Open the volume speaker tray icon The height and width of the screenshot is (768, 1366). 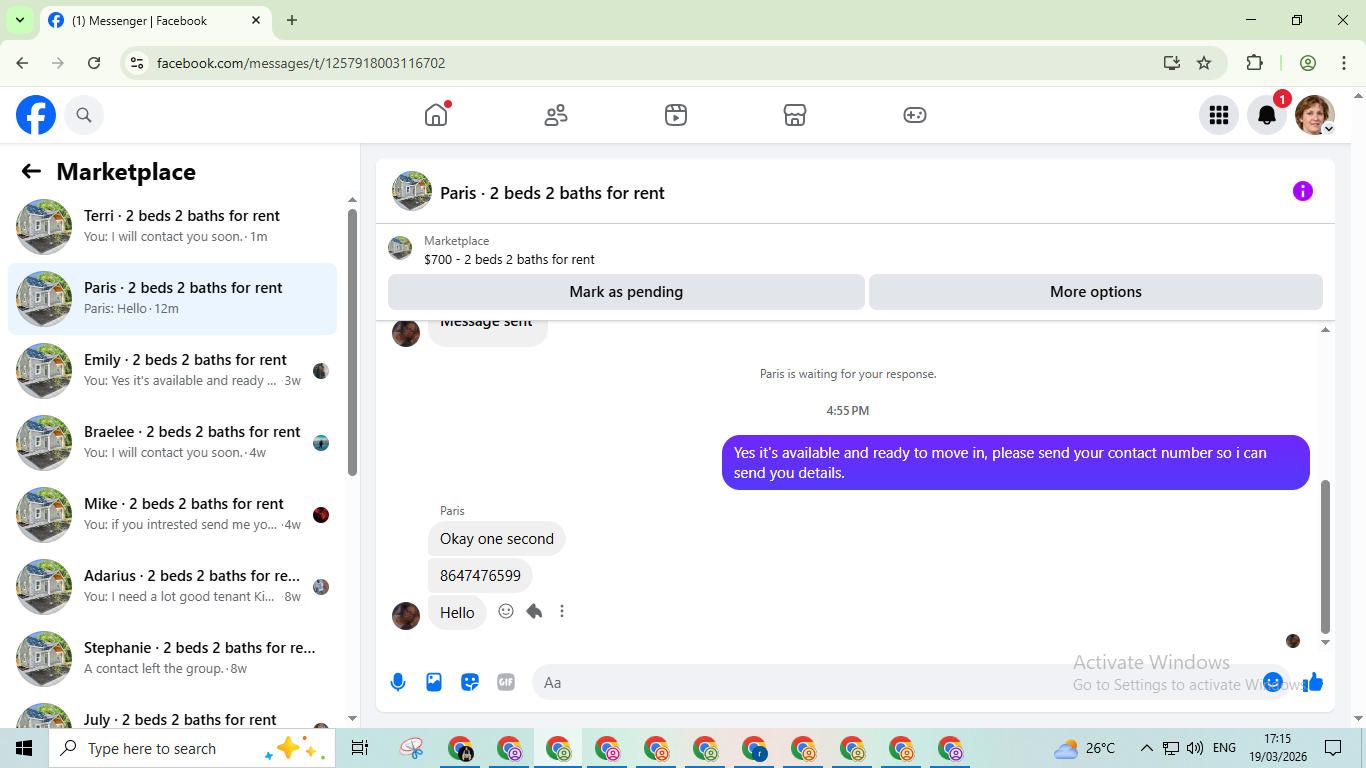click(1195, 748)
